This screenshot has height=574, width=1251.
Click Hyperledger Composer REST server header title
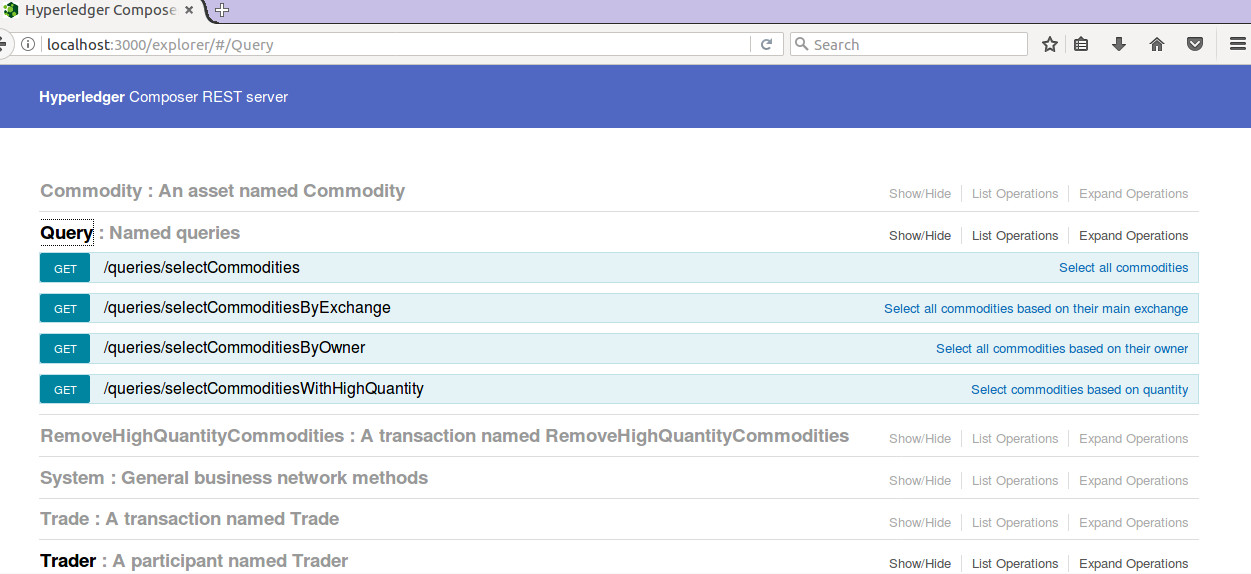[164, 97]
